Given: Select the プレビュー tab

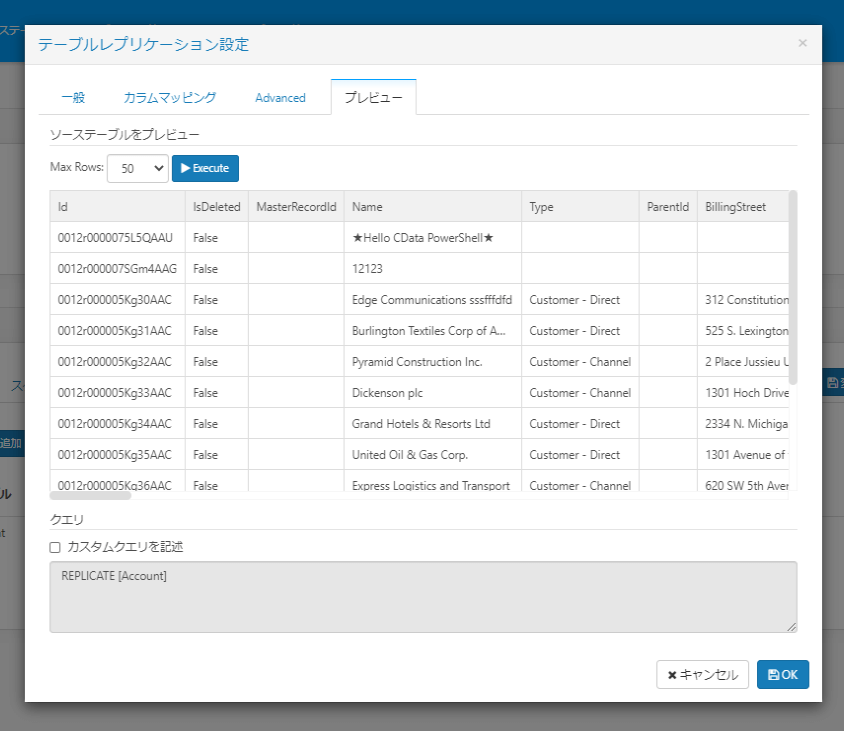Looking at the screenshot, I should coord(373,98).
